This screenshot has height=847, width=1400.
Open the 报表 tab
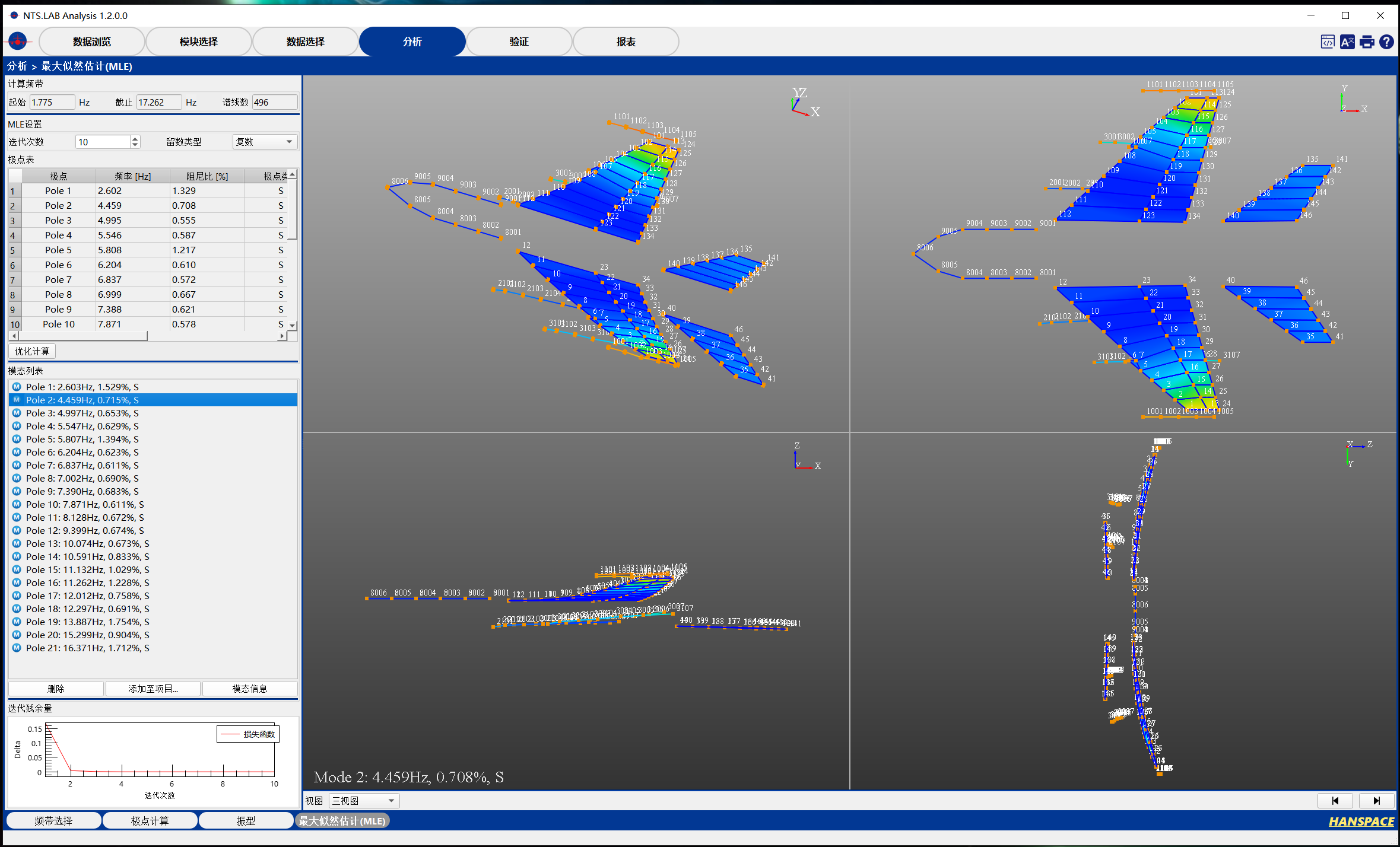(x=626, y=42)
